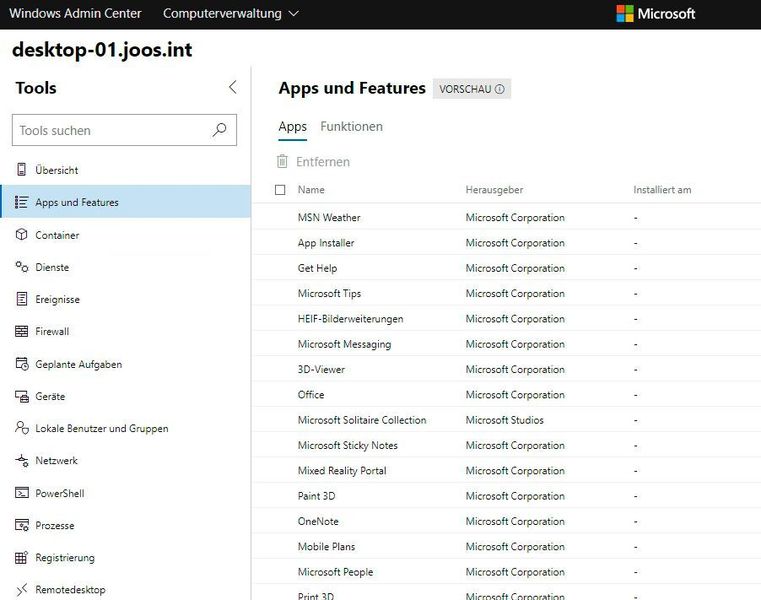Select Microsoft Messaging entry
This screenshot has height=600, width=761.
[x=507, y=344]
